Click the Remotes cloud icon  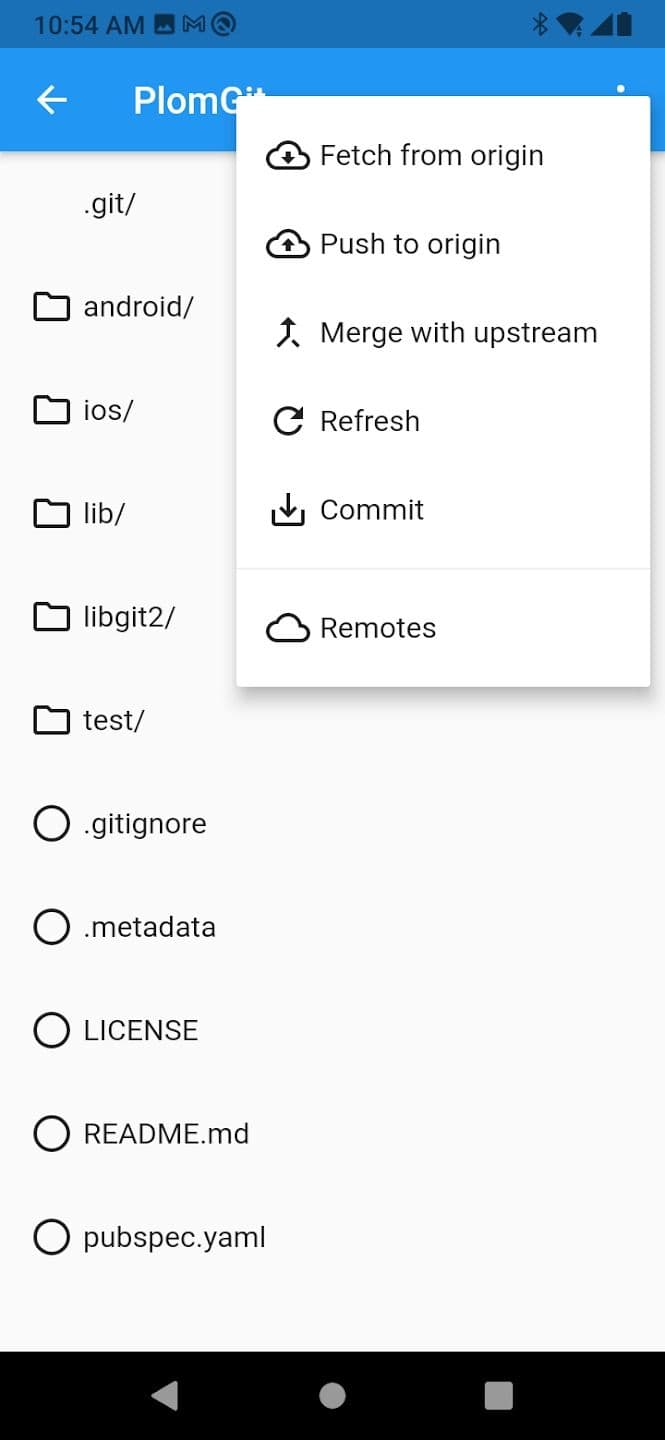[288, 627]
